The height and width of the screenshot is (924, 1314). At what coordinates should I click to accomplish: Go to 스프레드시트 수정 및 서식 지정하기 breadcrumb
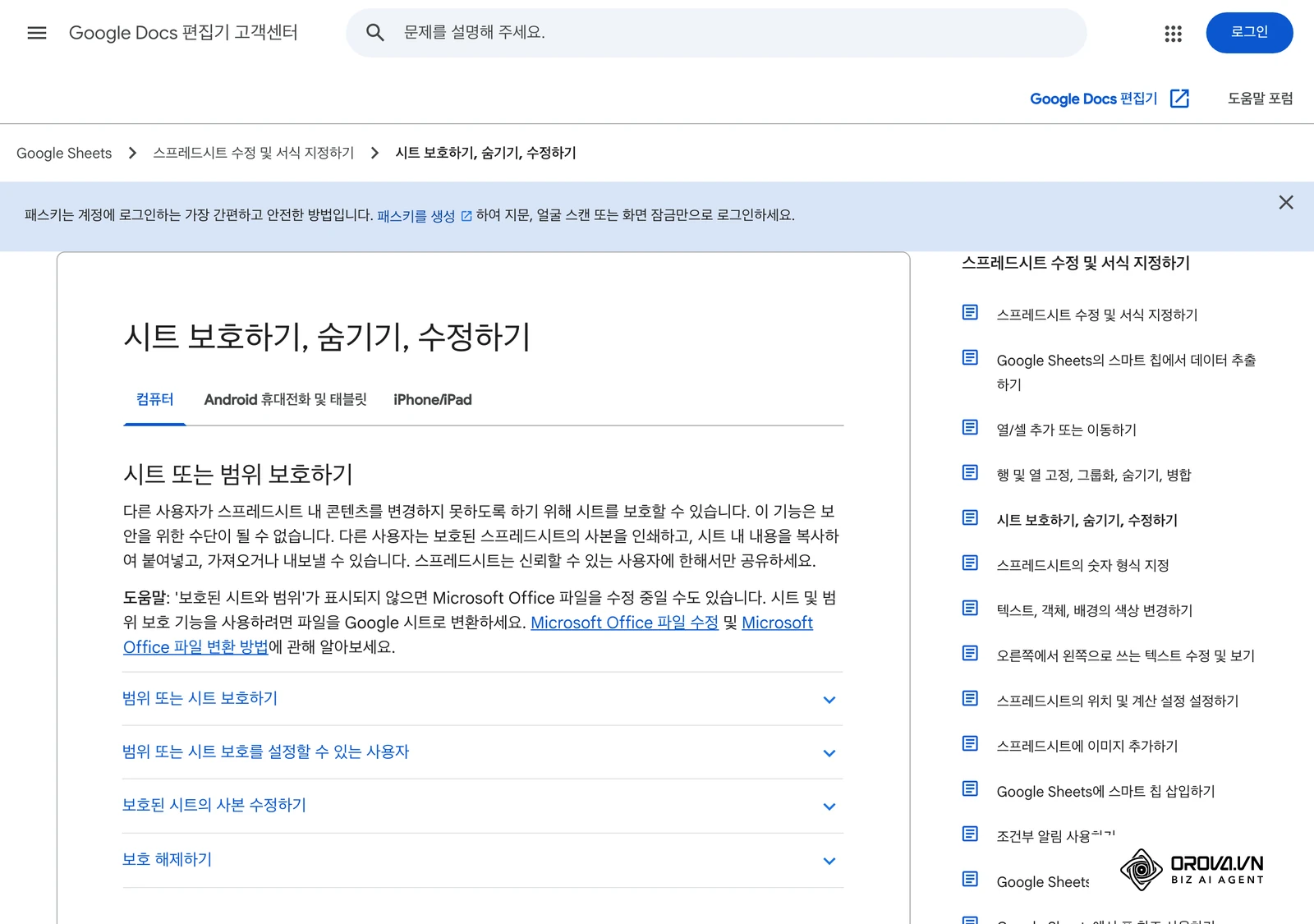[x=253, y=154]
